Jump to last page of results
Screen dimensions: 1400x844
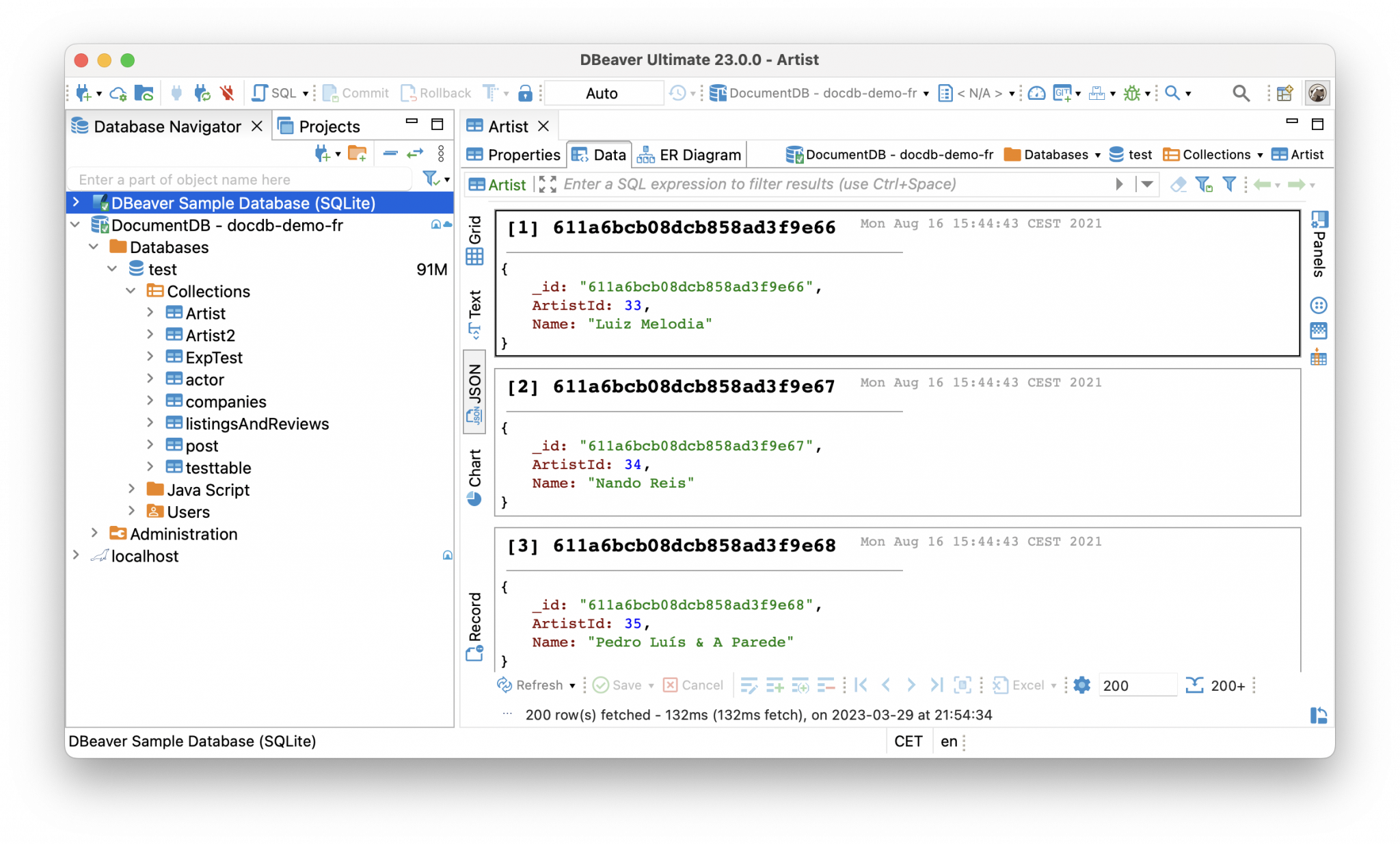click(x=935, y=685)
